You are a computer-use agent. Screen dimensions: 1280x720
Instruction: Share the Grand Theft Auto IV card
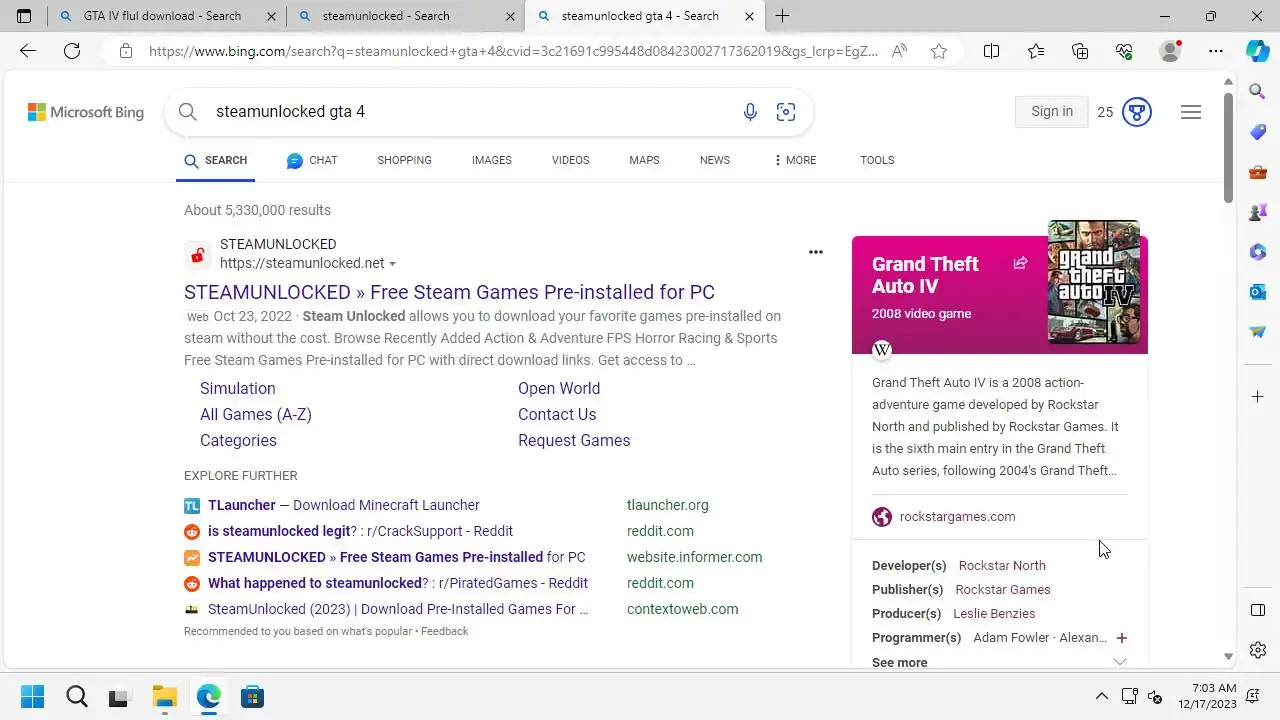pyautogui.click(x=1020, y=263)
